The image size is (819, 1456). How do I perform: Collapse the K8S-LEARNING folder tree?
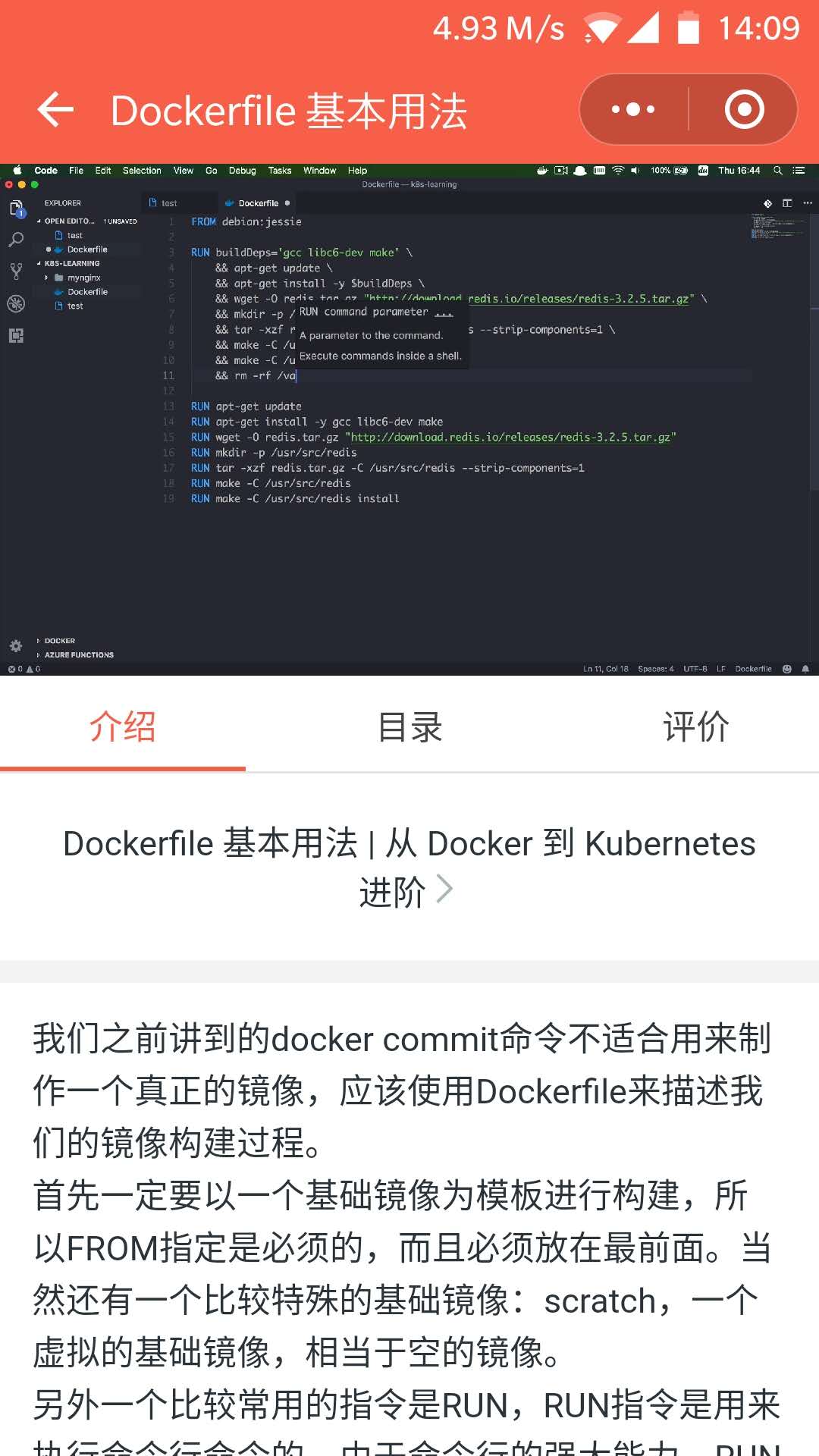71,263
